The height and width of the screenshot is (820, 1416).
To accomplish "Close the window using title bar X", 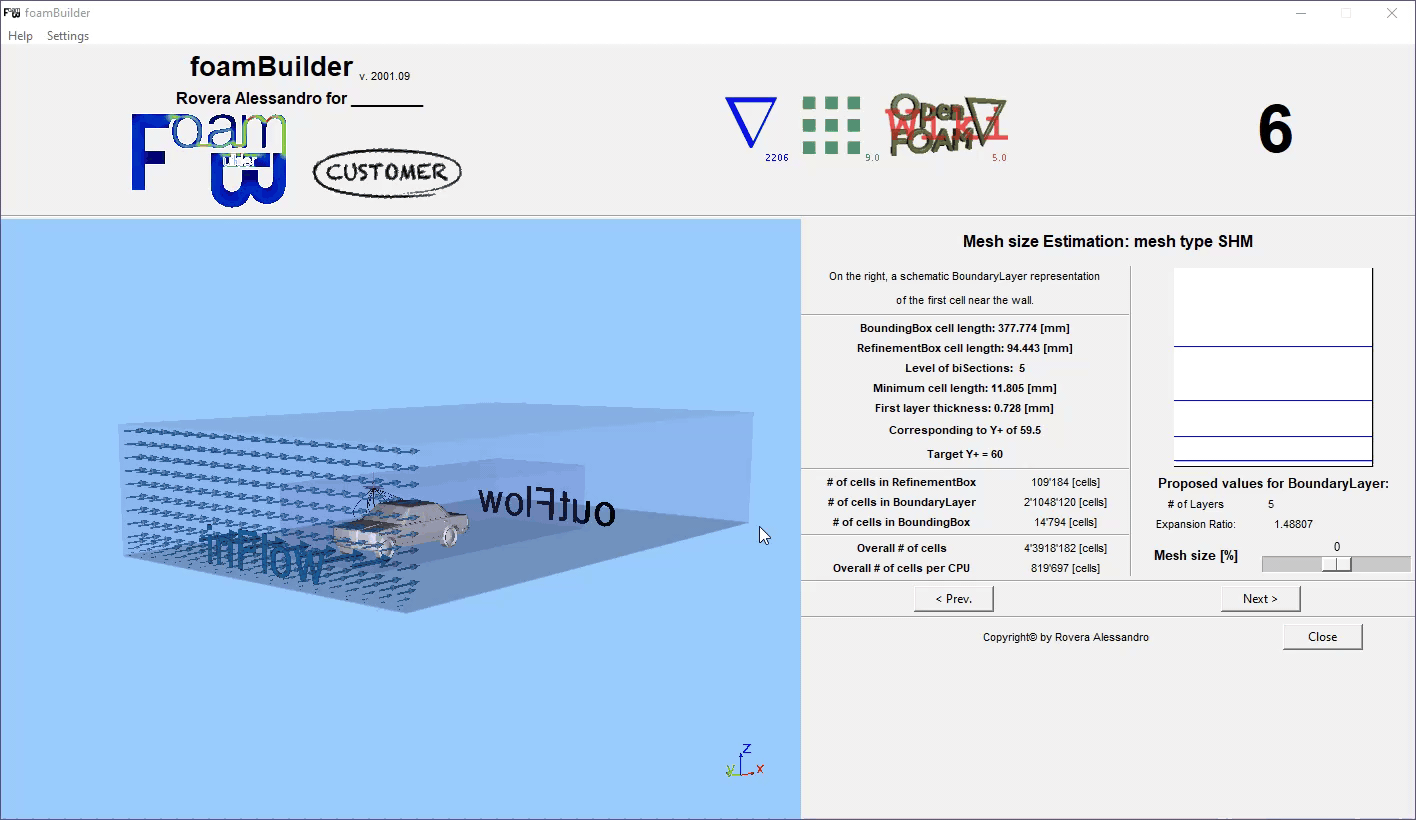I will point(1392,13).
